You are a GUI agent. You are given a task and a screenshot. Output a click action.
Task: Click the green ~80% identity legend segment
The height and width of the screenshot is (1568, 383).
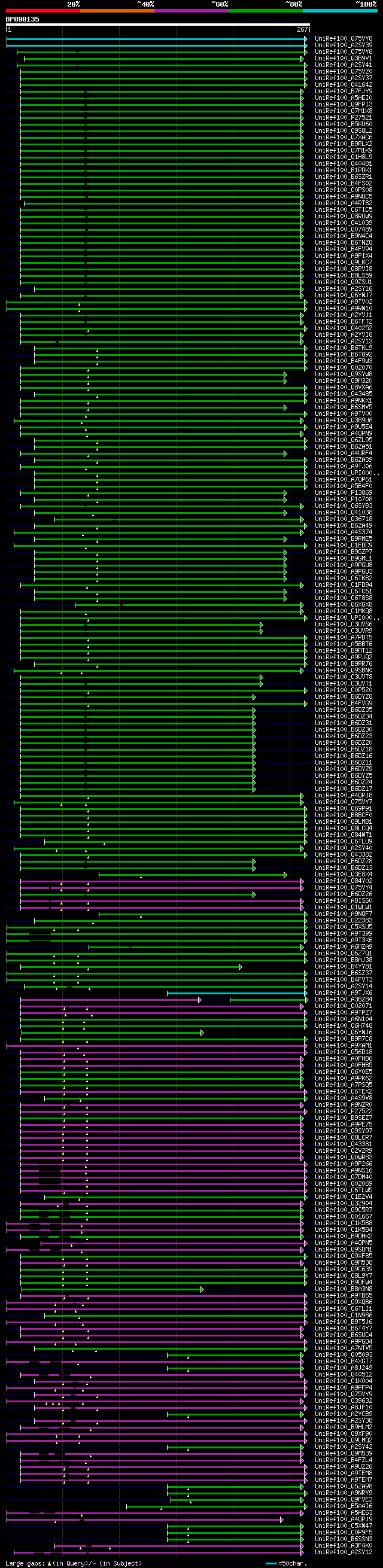coord(266,10)
